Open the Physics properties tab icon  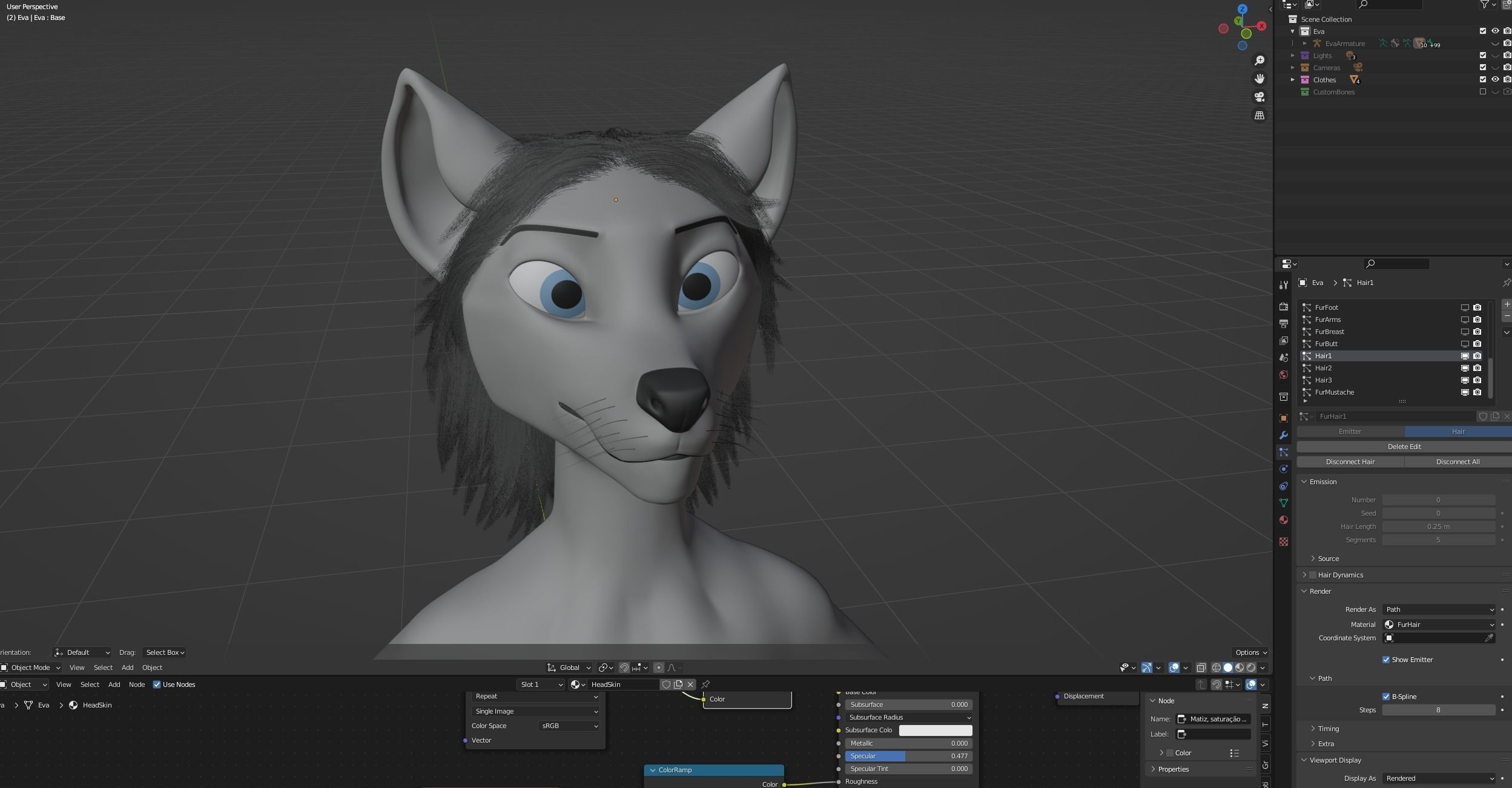point(1283,469)
